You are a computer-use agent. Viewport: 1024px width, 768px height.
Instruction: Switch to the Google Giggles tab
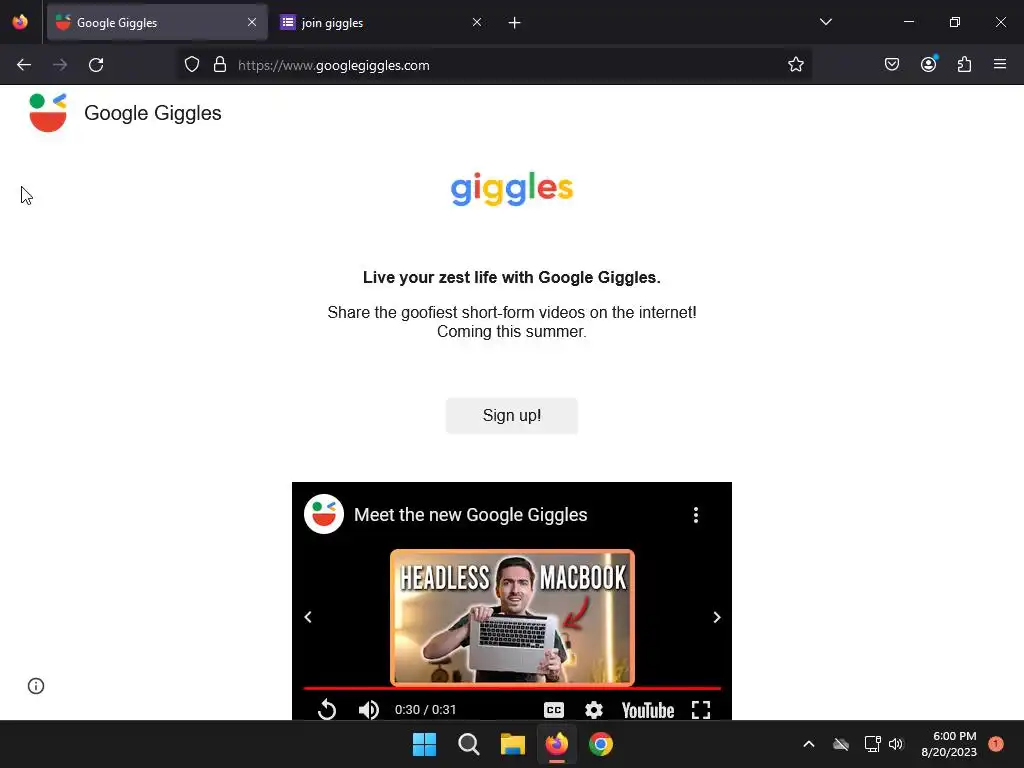(157, 23)
